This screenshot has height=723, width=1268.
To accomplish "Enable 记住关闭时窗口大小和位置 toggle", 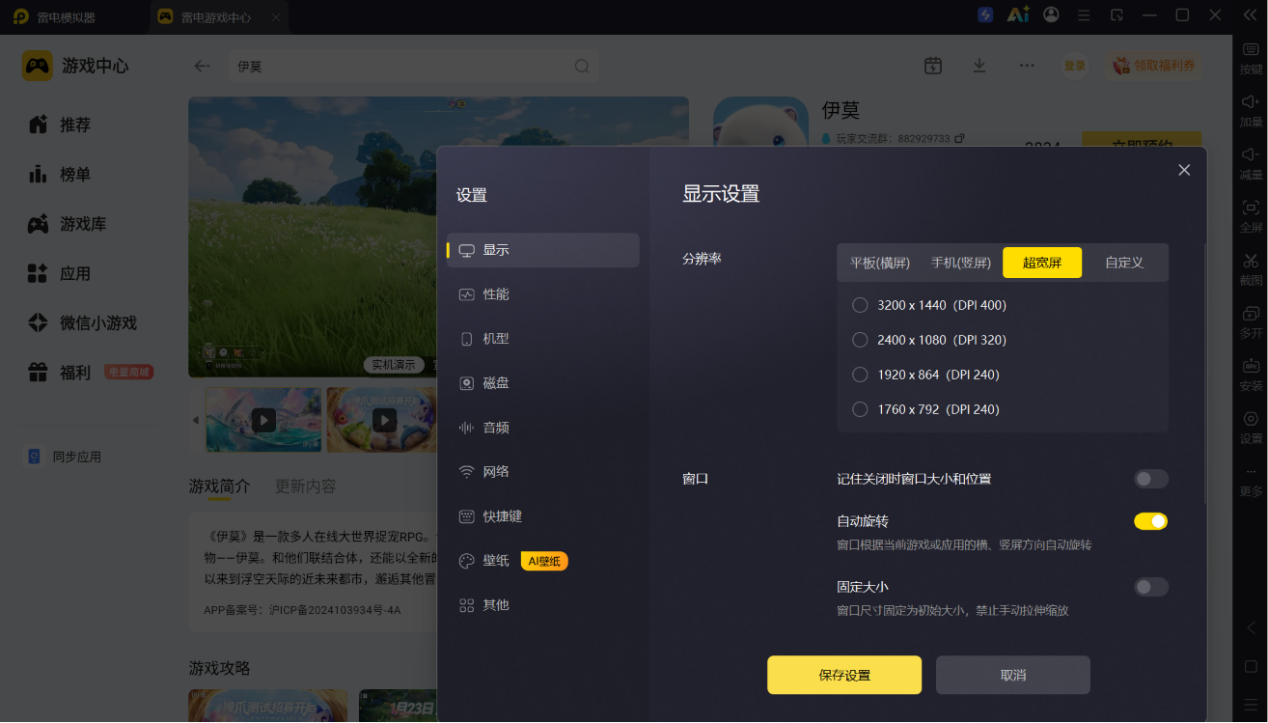I will click(x=1151, y=479).
